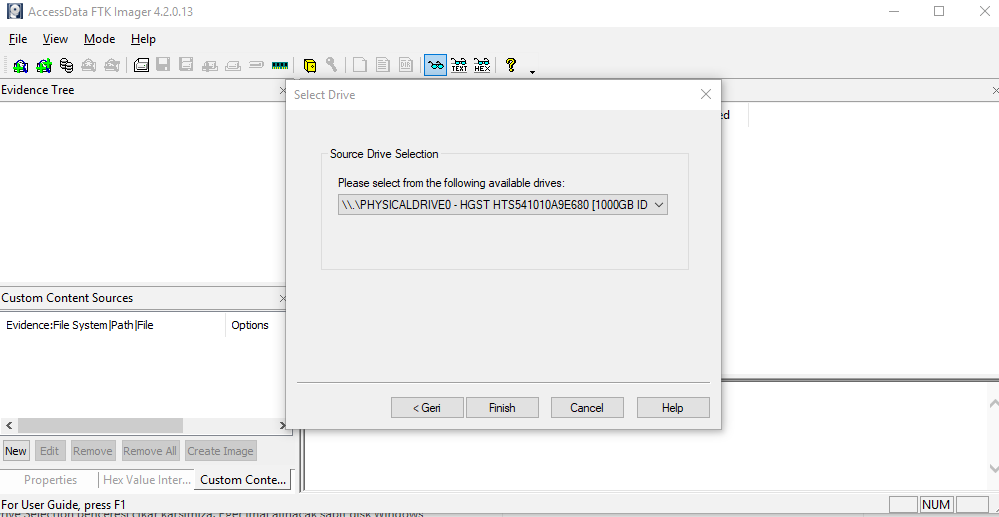This screenshot has width=999, height=517.
Task: Close the Evidence Tree panel
Action: [x=283, y=91]
